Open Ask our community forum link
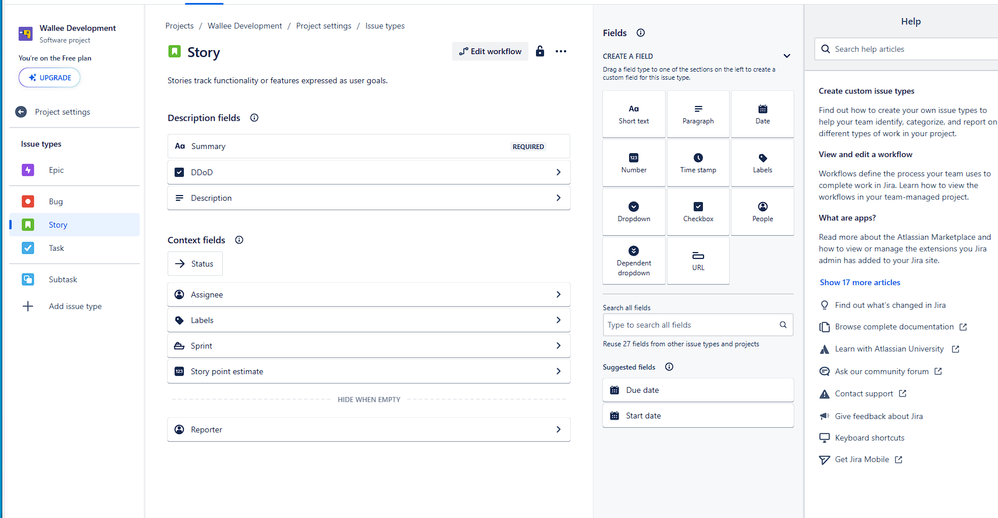 [x=882, y=372]
